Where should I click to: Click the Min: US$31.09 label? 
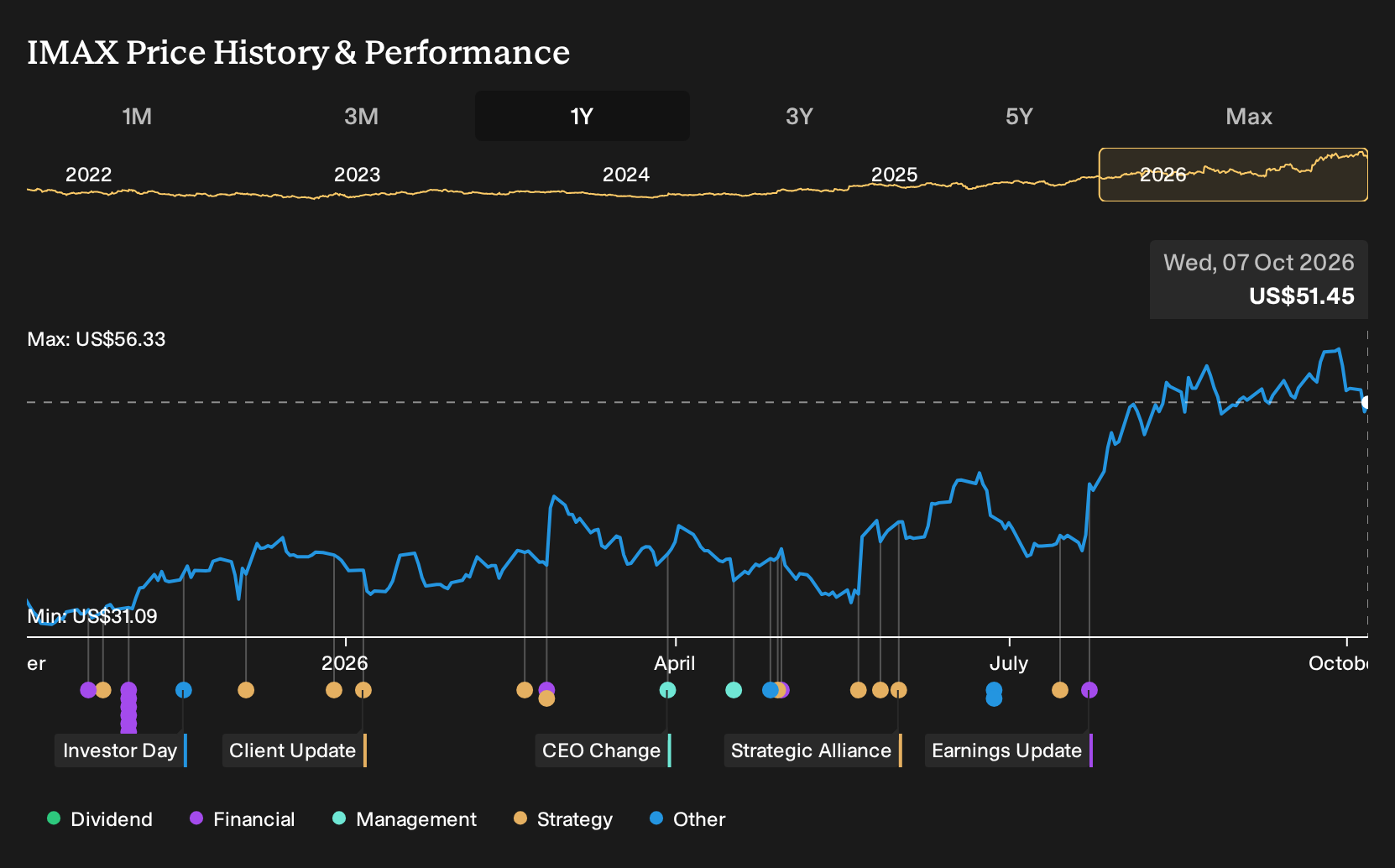[92, 616]
